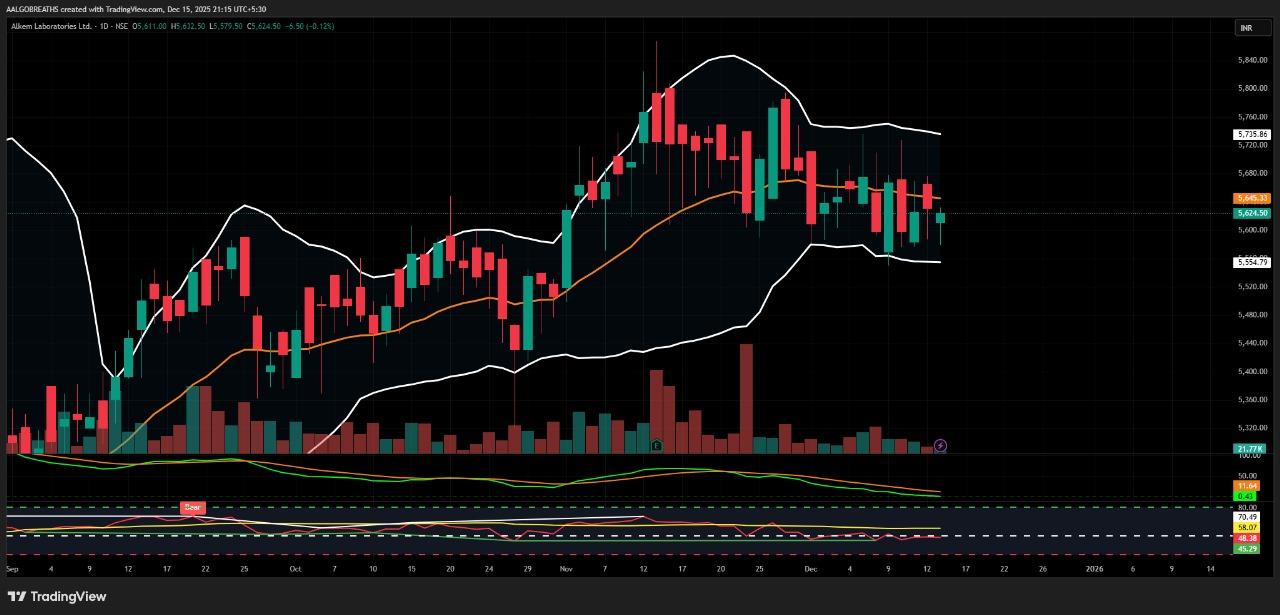Image resolution: width=1280 pixels, height=615 pixels.
Task: Click the 5,840.00 price axis tick
Action: (1254, 60)
